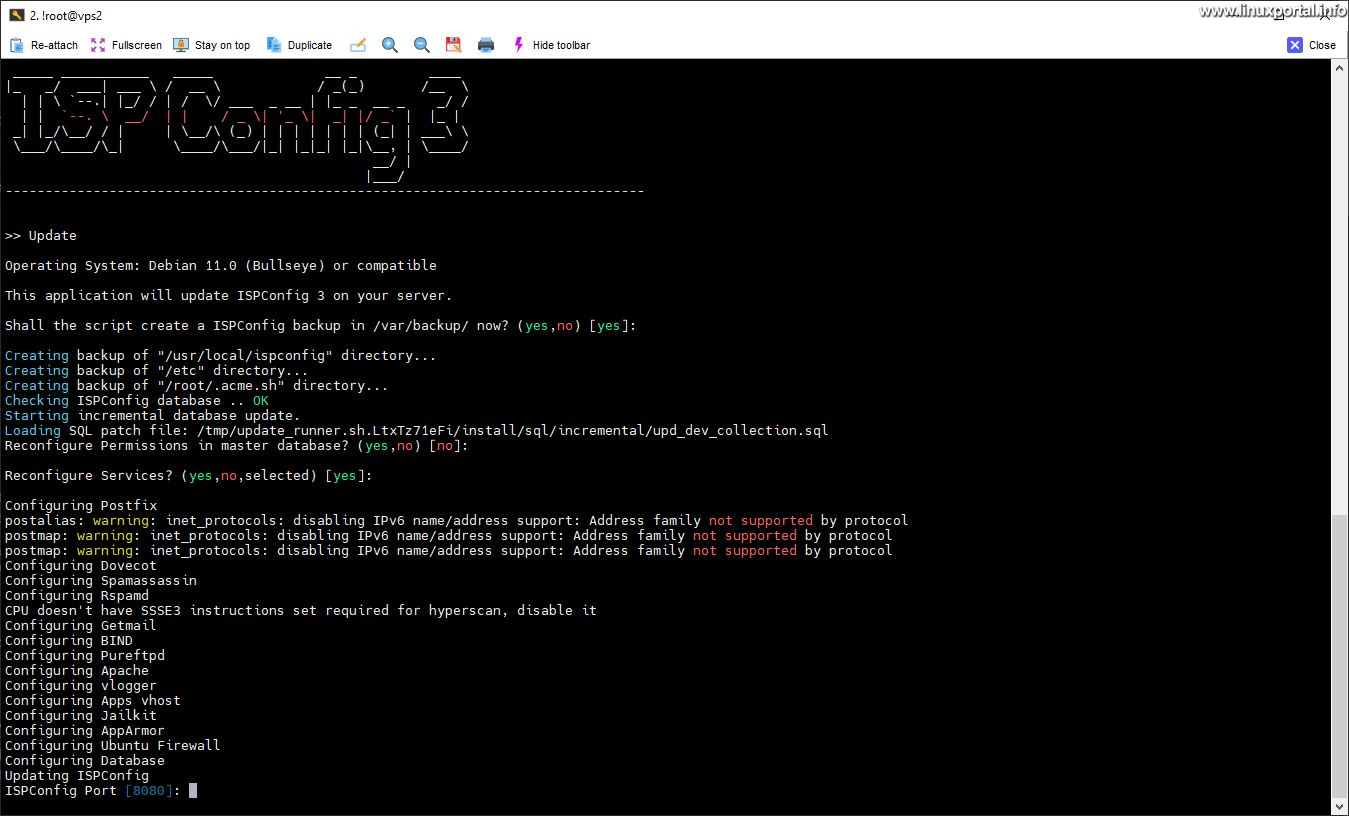1349x816 pixels.
Task: Toggle Stay on top for window
Action: pos(211,45)
